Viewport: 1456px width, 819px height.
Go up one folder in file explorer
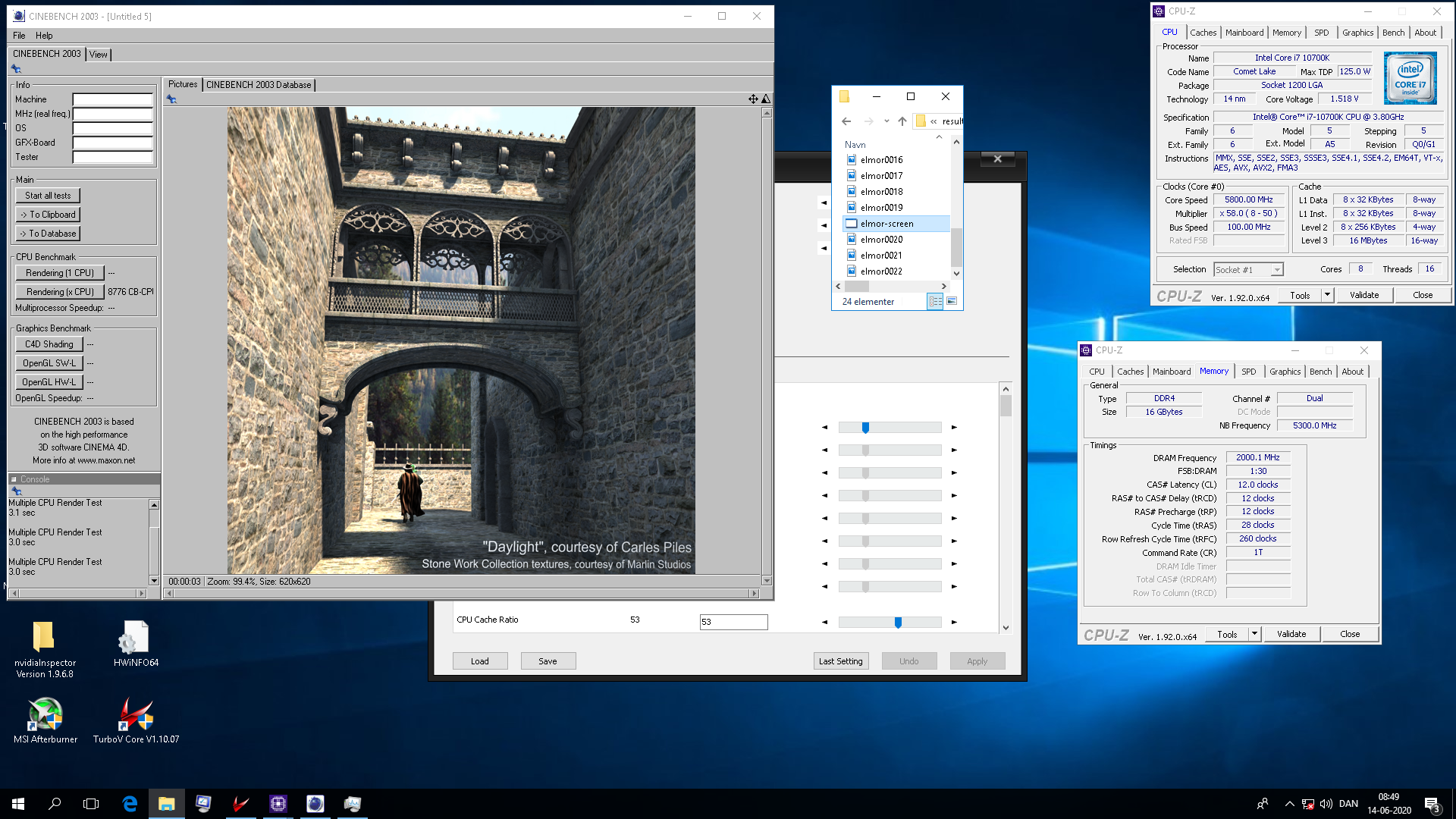point(902,121)
